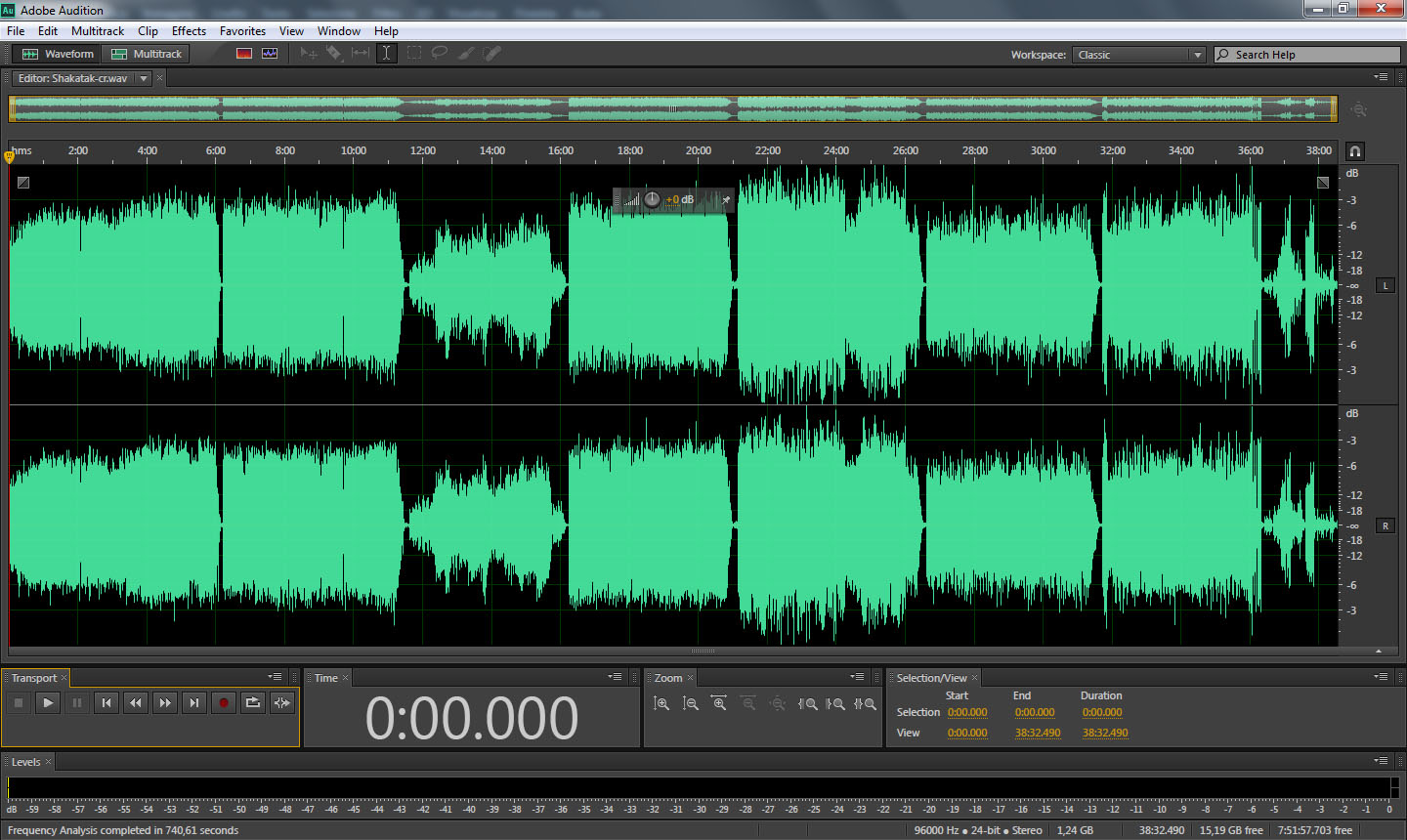Select the Lasso Selection tool
The height and width of the screenshot is (840, 1407).
coord(440,54)
